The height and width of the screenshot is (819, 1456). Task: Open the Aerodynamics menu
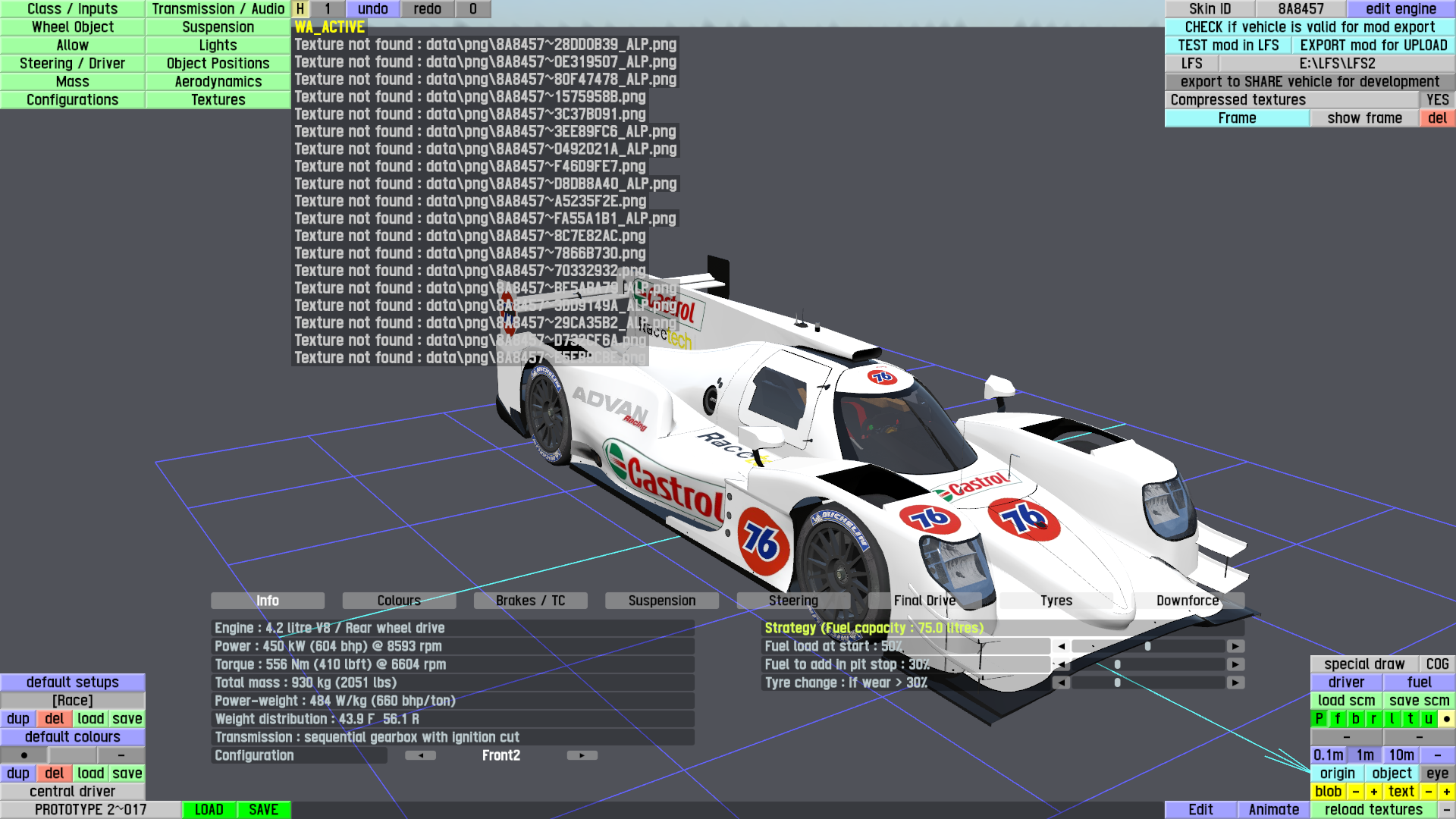tap(218, 82)
